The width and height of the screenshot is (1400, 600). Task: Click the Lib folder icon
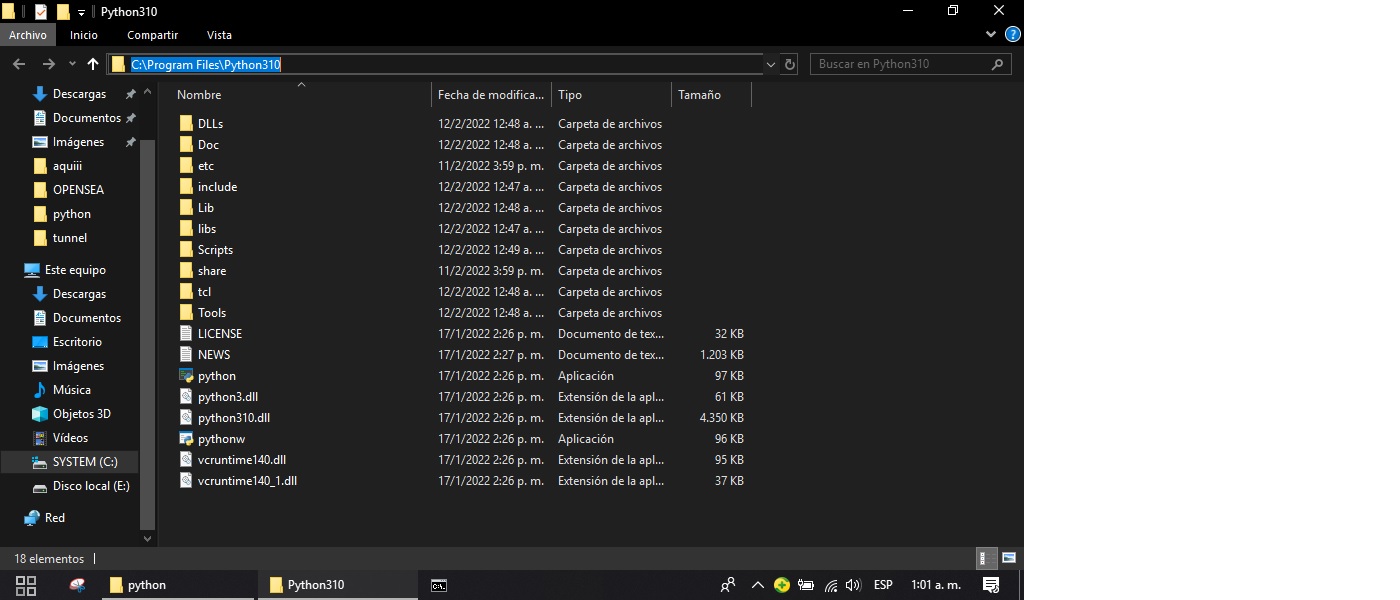(186, 208)
